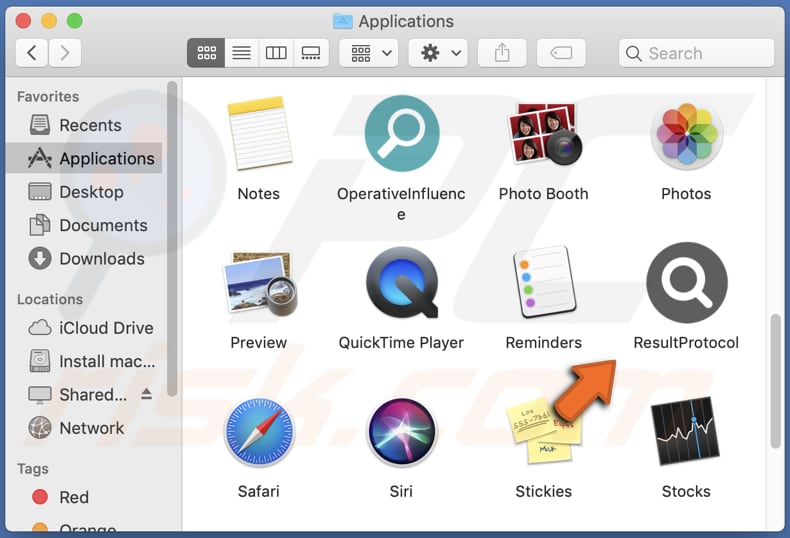Screen dimensions: 790x538
Task: Switch to column view
Action: [x=276, y=53]
